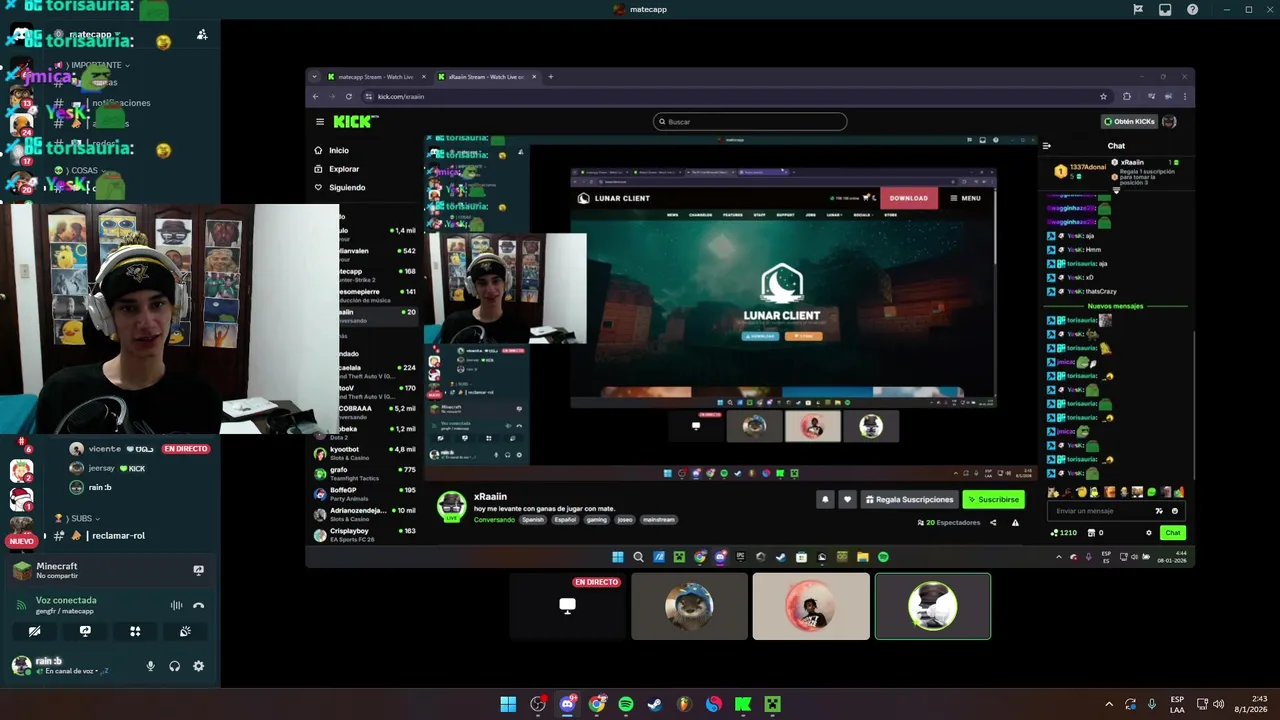Open the activities launcher button
Viewport: 1280px width, 720px height.
(x=135, y=631)
